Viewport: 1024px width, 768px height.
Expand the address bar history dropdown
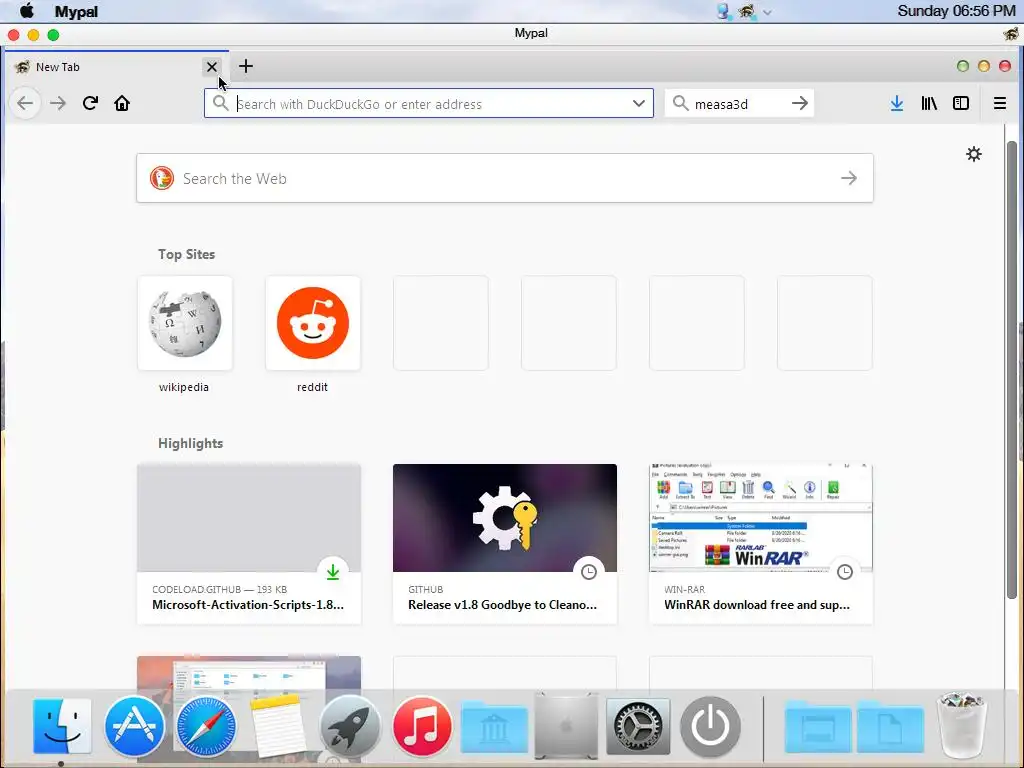(639, 103)
